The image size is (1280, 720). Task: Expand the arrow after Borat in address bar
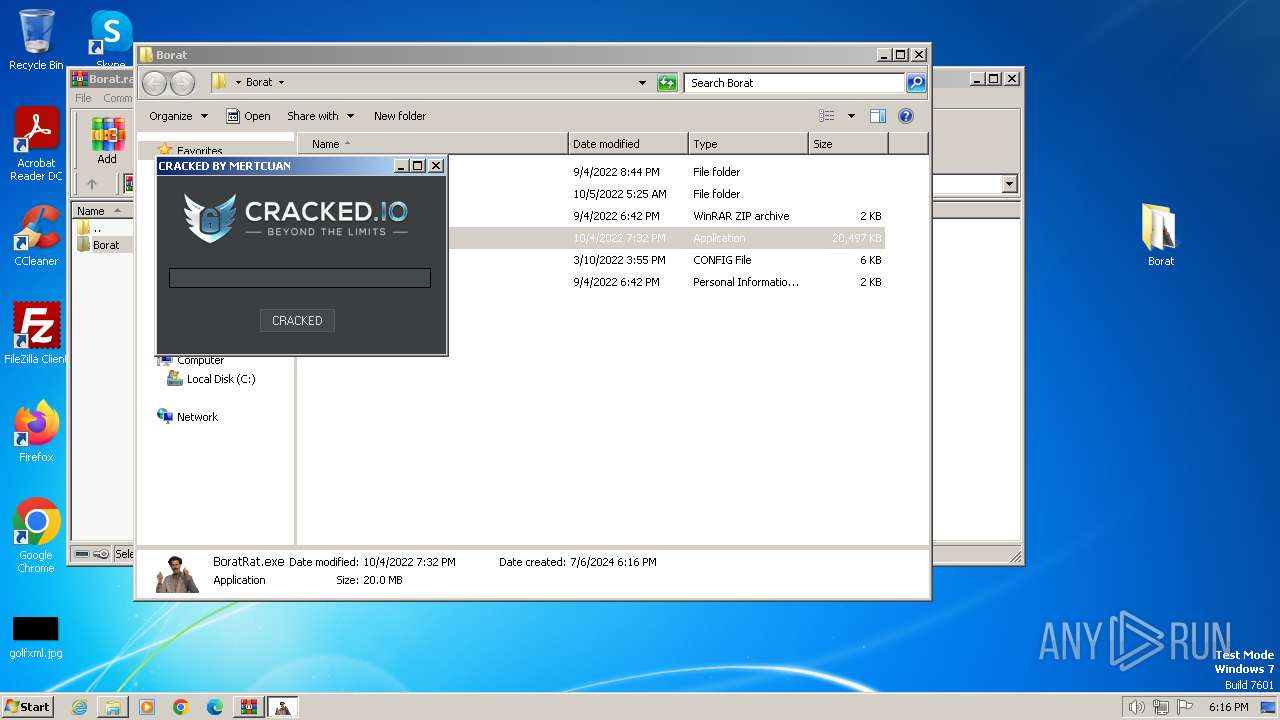pyautogui.click(x=281, y=83)
